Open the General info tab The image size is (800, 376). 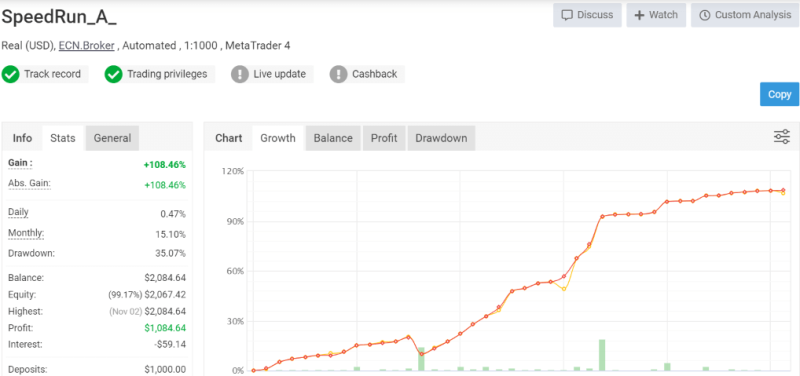112,138
